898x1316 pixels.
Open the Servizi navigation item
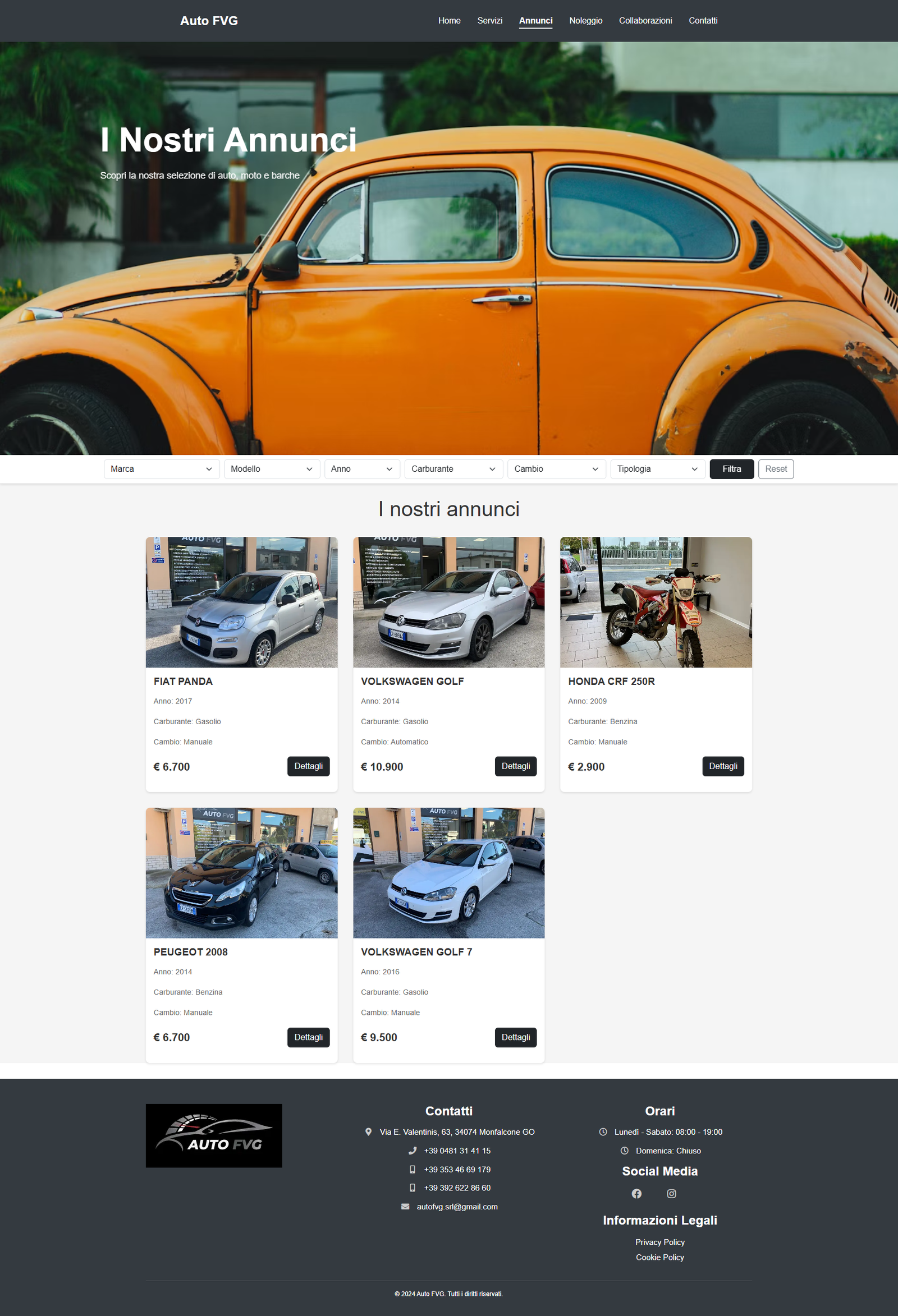point(489,21)
